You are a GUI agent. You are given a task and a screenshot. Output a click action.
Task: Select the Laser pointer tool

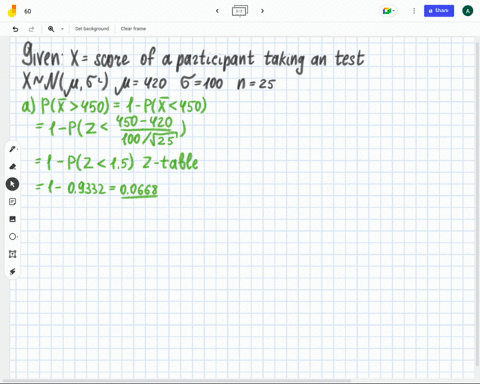[13, 272]
